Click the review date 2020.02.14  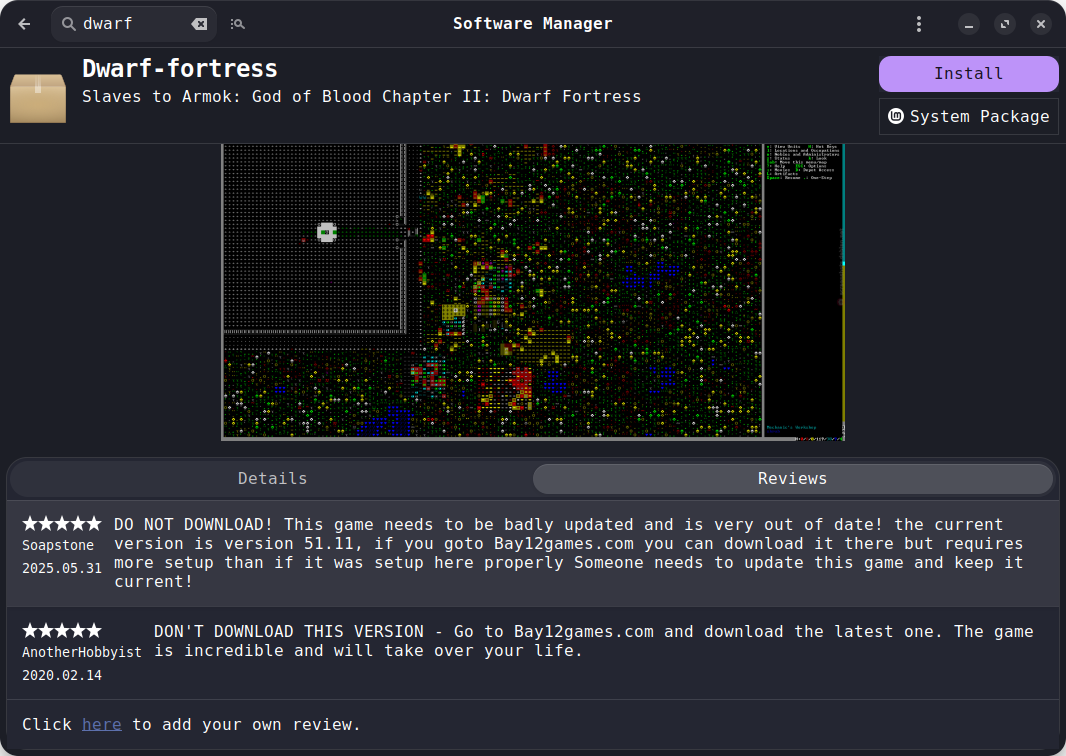[61, 675]
